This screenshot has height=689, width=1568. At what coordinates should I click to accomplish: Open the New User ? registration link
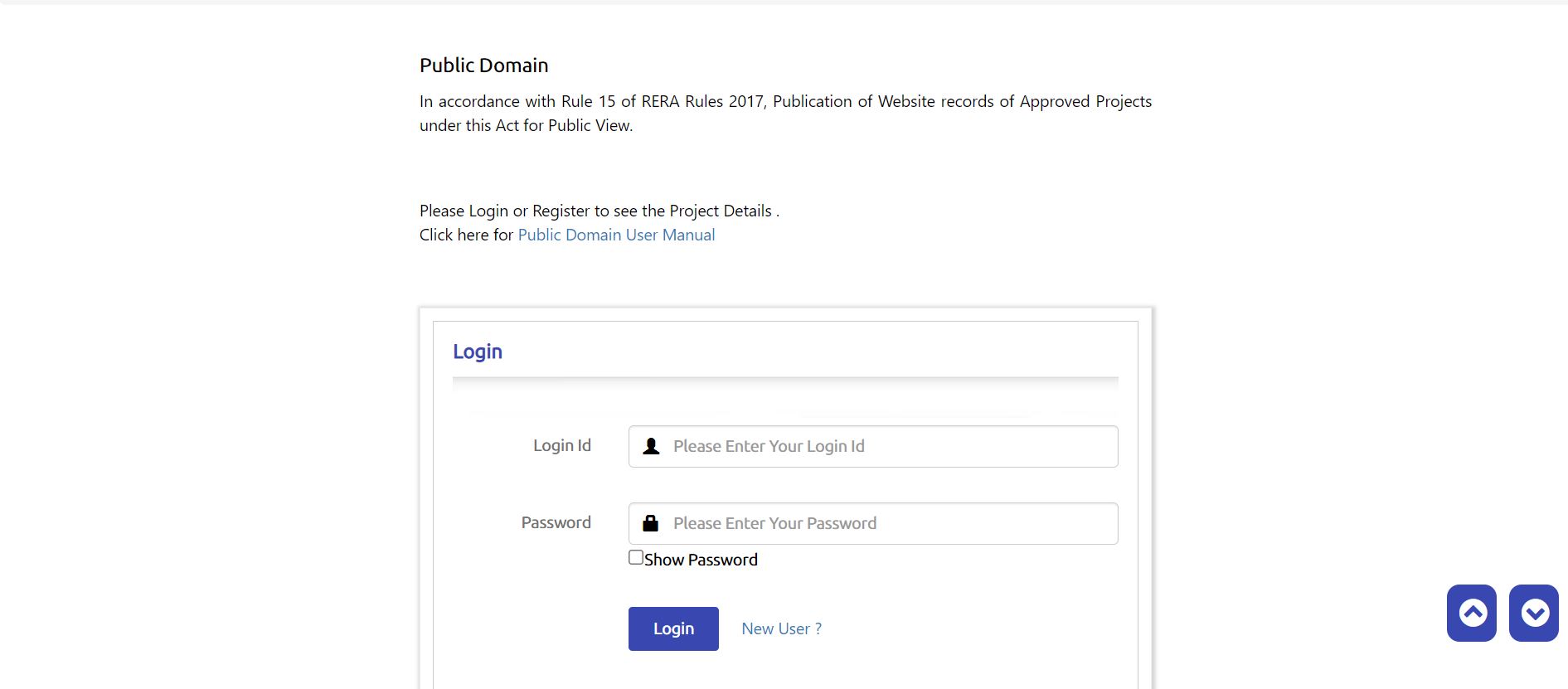(x=781, y=628)
